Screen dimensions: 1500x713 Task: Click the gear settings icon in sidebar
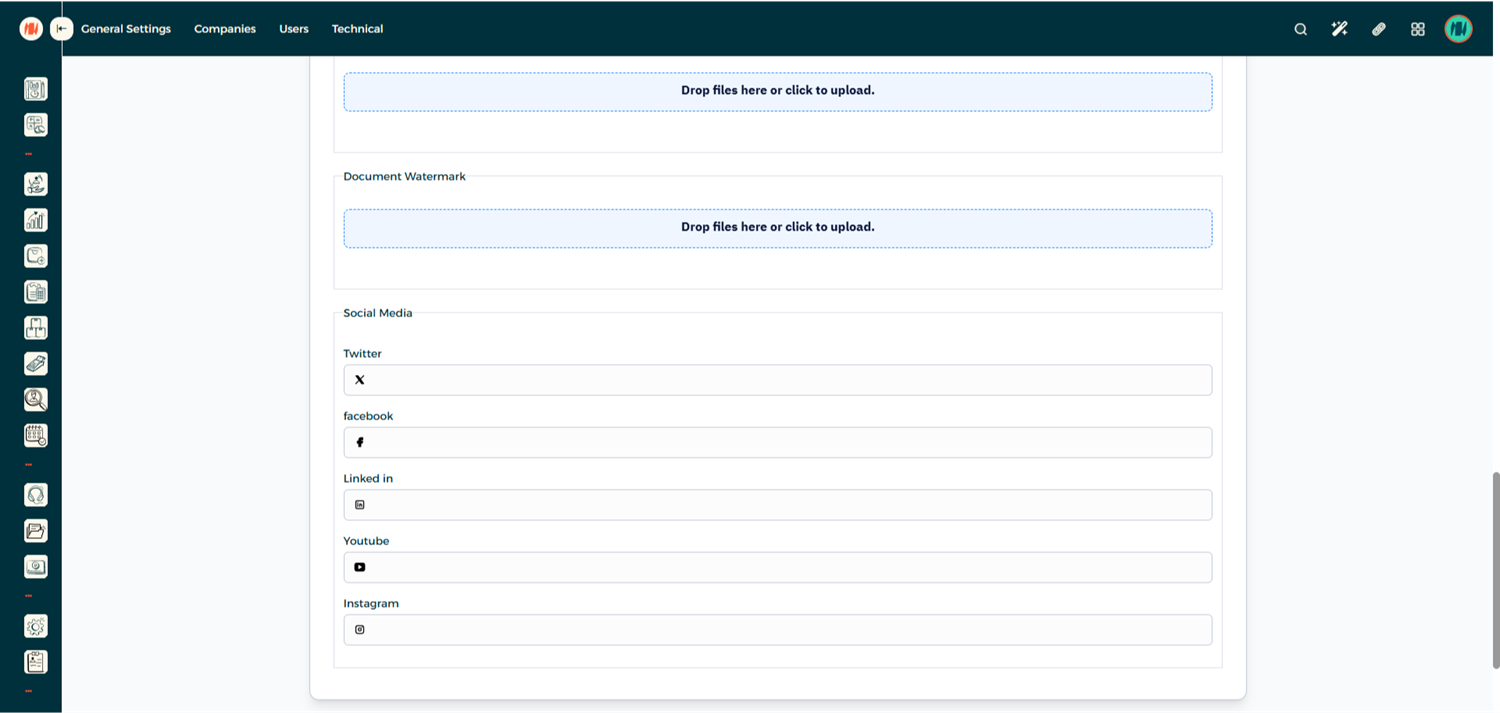(x=36, y=626)
